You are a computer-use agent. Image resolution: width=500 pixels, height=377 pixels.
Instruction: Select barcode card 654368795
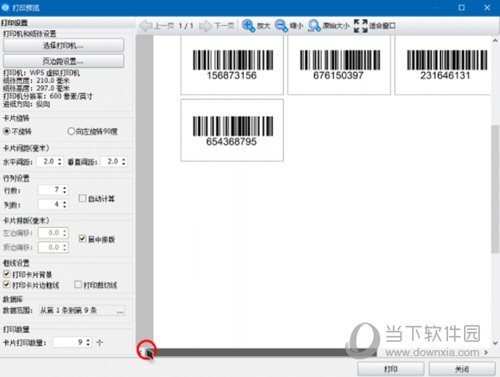click(x=232, y=130)
